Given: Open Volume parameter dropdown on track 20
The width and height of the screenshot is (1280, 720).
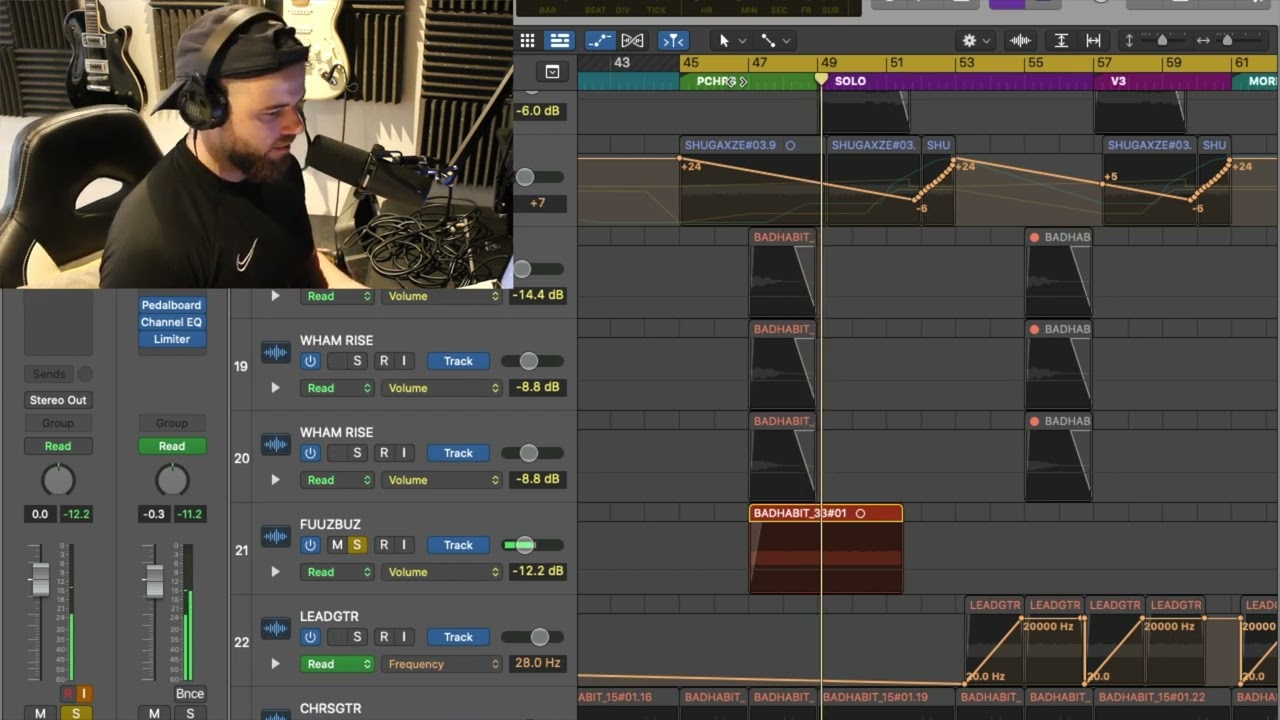Looking at the screenshot, I should pos(441,480).
